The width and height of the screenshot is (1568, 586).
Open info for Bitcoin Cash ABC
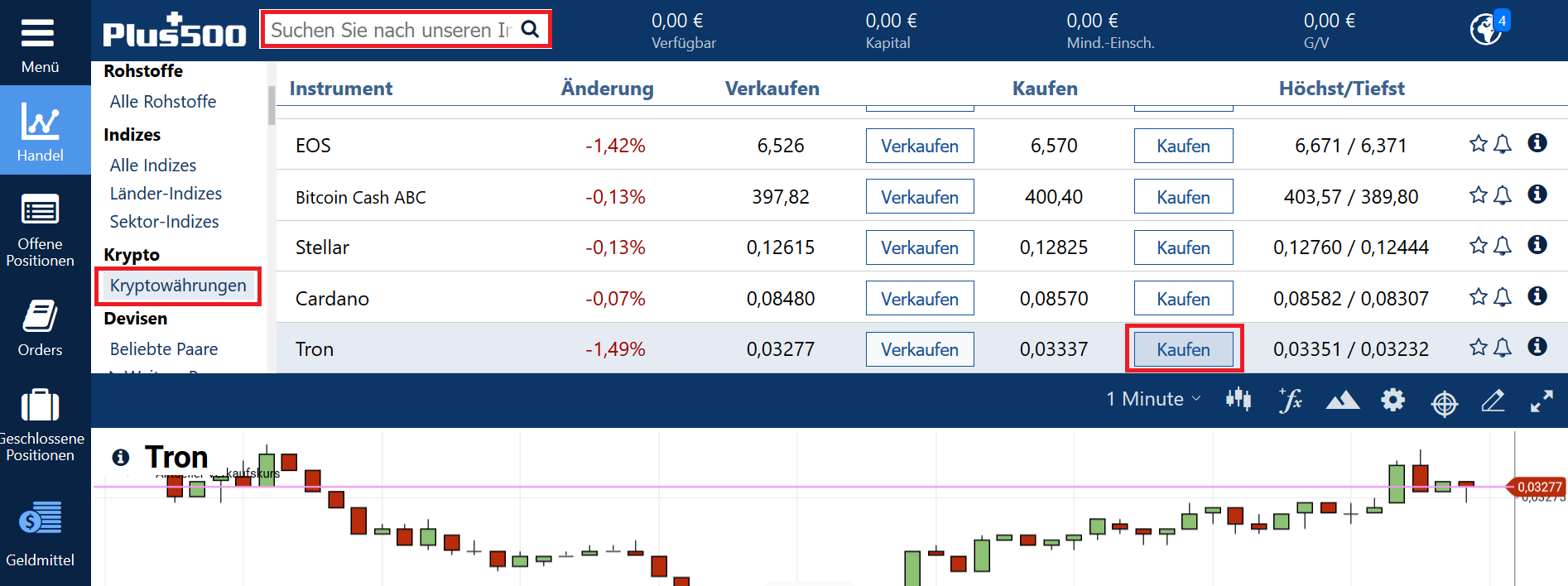[x=1537, y=194]
